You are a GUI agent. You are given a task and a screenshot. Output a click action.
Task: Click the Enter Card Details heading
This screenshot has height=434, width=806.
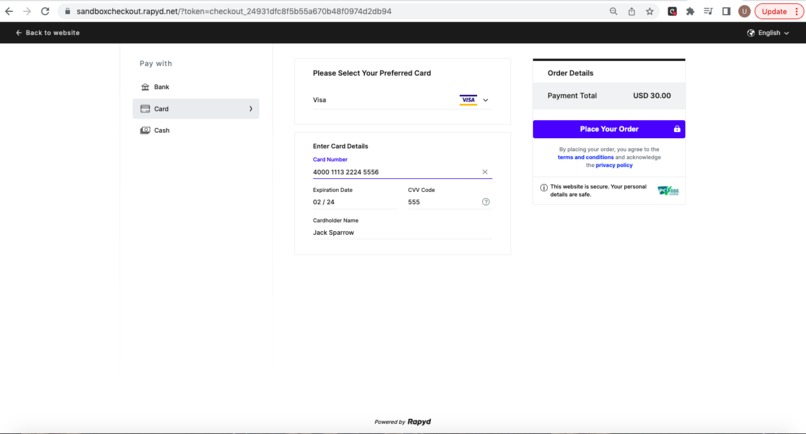tap(340, 146)
